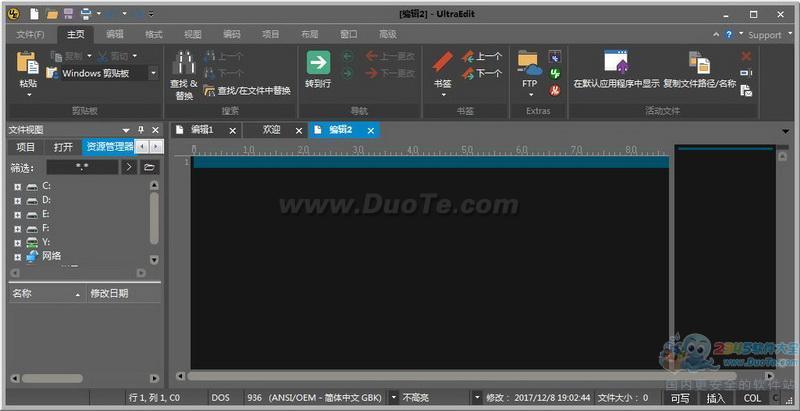Open the File (文件(F)) menu

point(30,35)
